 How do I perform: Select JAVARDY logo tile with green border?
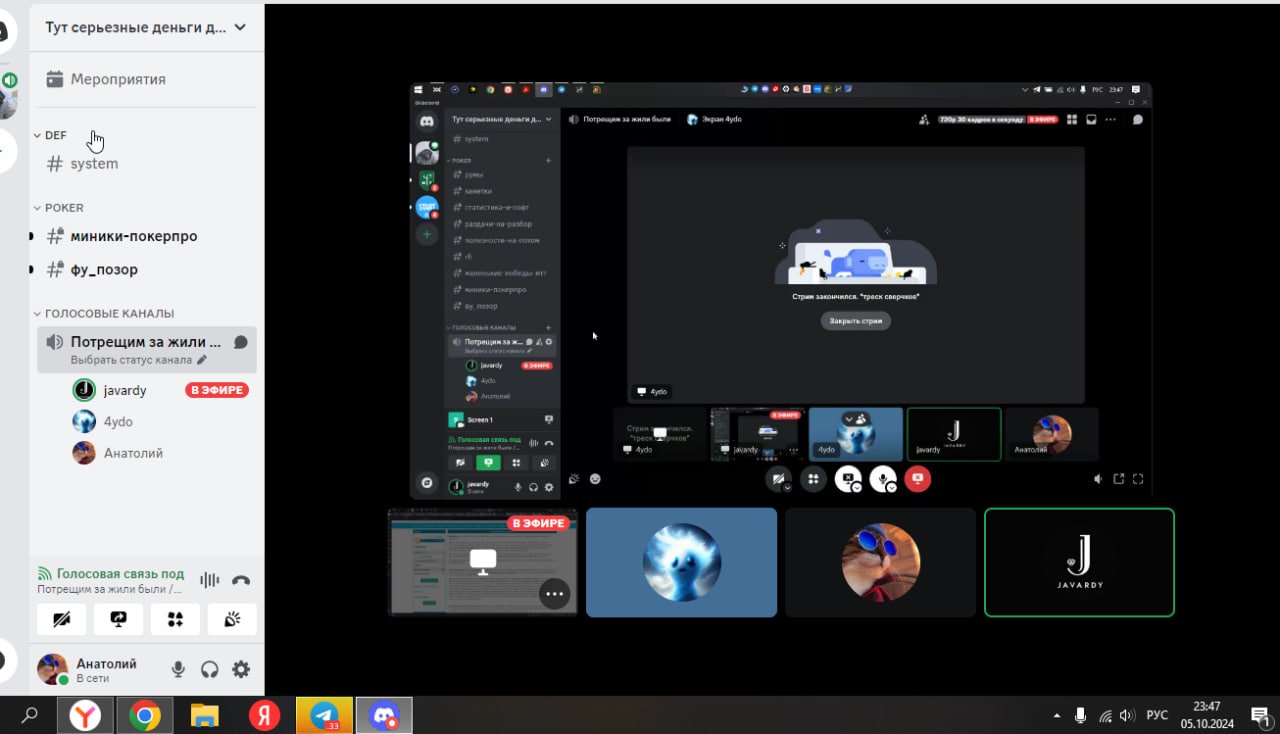(1079, 562)
